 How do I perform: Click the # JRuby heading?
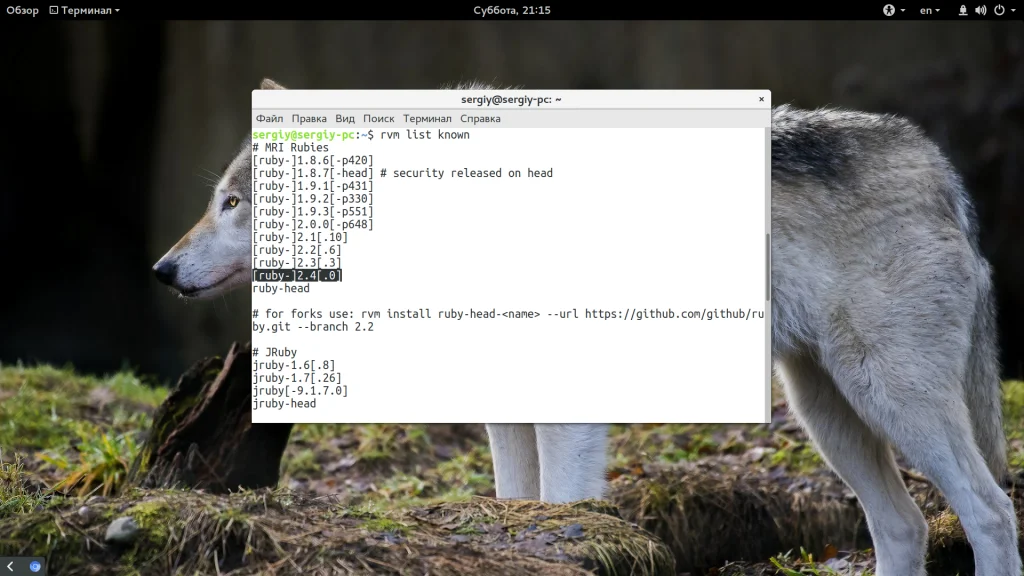pyautogui.click(x=275, y=353)
